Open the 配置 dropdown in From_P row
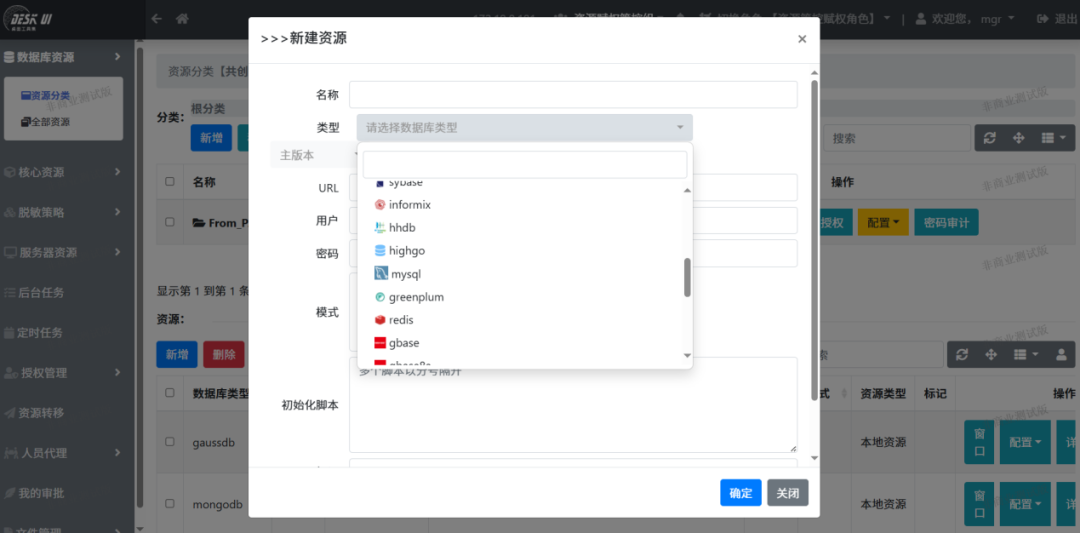The image size is (1080, 533). pos(884,222)
